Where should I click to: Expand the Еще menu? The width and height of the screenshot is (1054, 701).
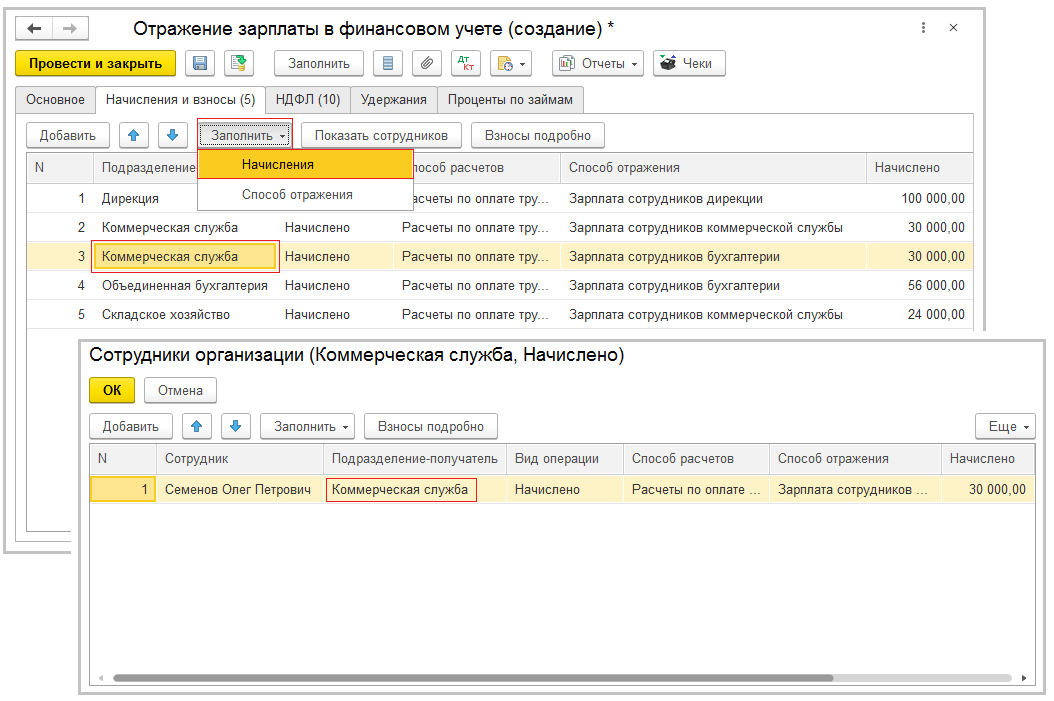[x=1005, y=426]
